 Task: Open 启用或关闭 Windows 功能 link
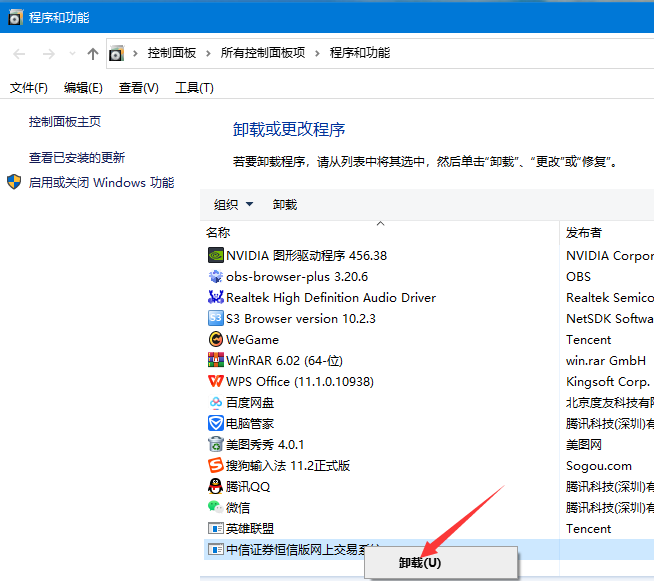point(101,182)
